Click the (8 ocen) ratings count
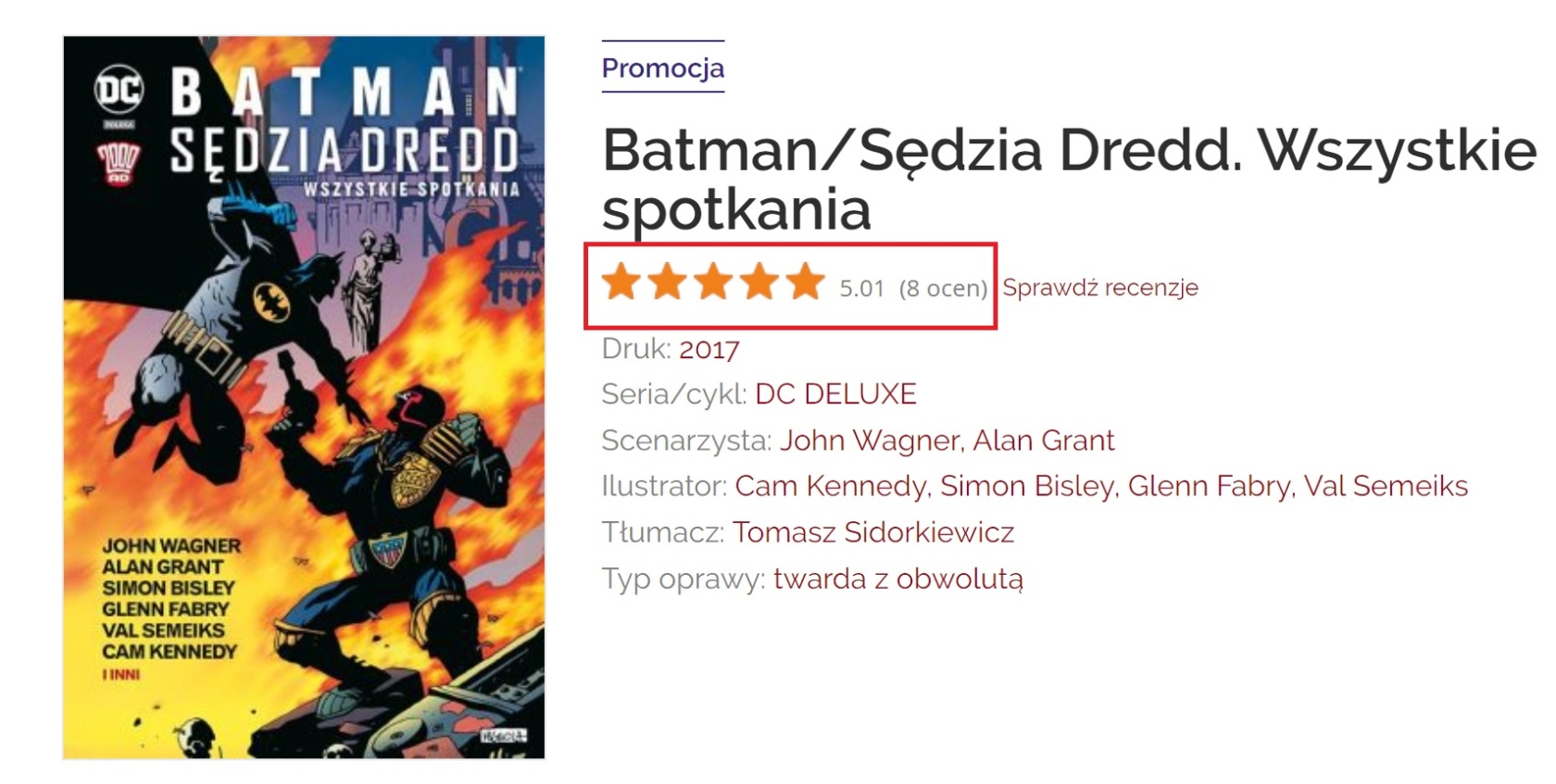 [943, 289]
